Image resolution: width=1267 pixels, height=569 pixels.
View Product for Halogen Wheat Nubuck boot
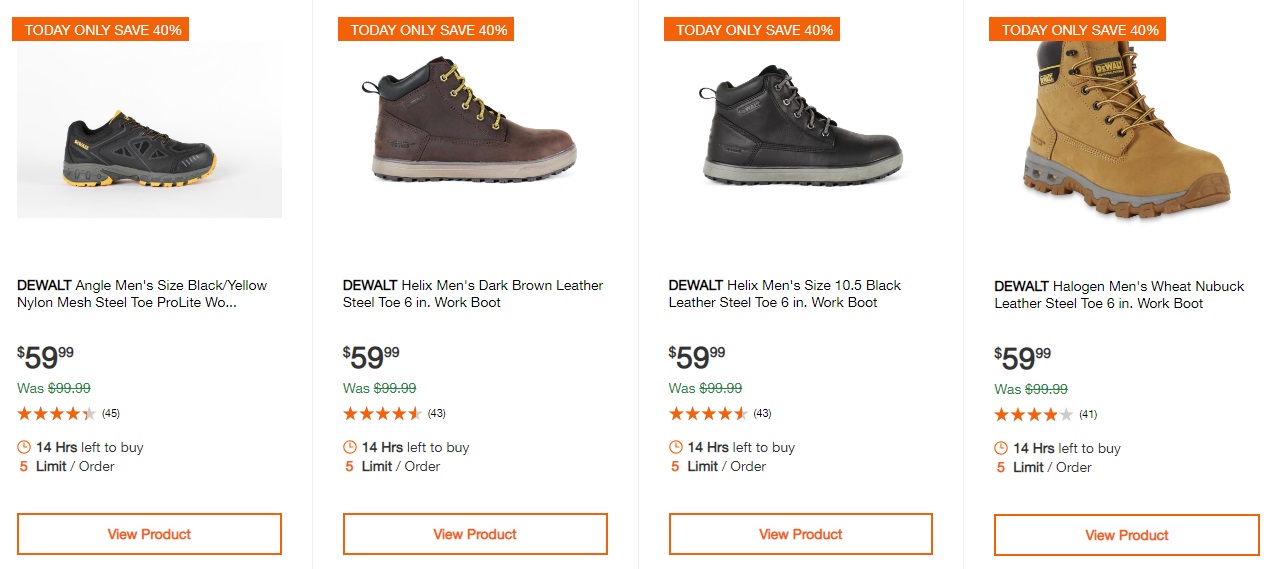tap(1126, 535)
